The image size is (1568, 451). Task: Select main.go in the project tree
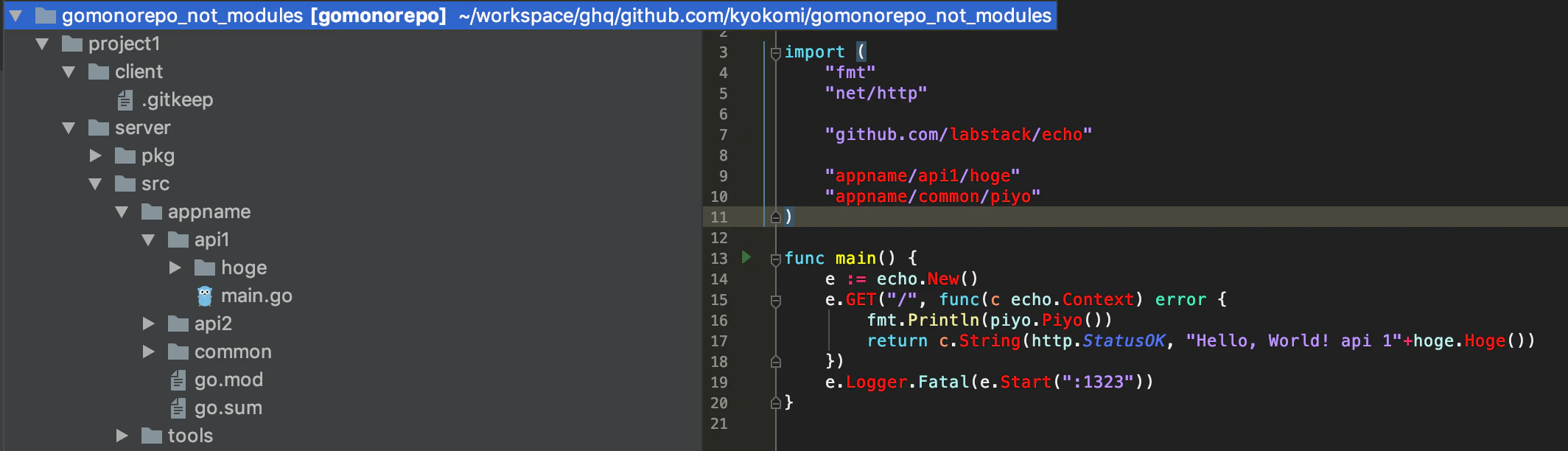[x=256, y=296]
